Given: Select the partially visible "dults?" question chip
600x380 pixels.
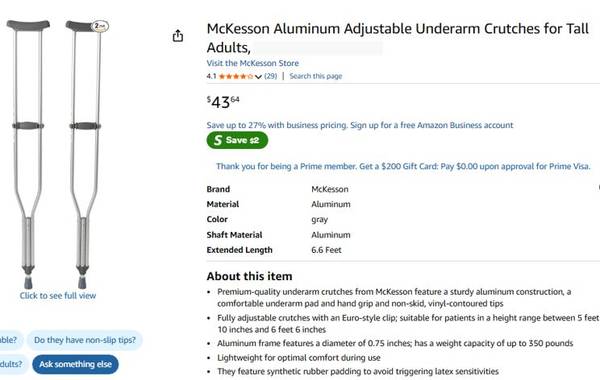Looking at the screenshot, I should pos(11,364).
